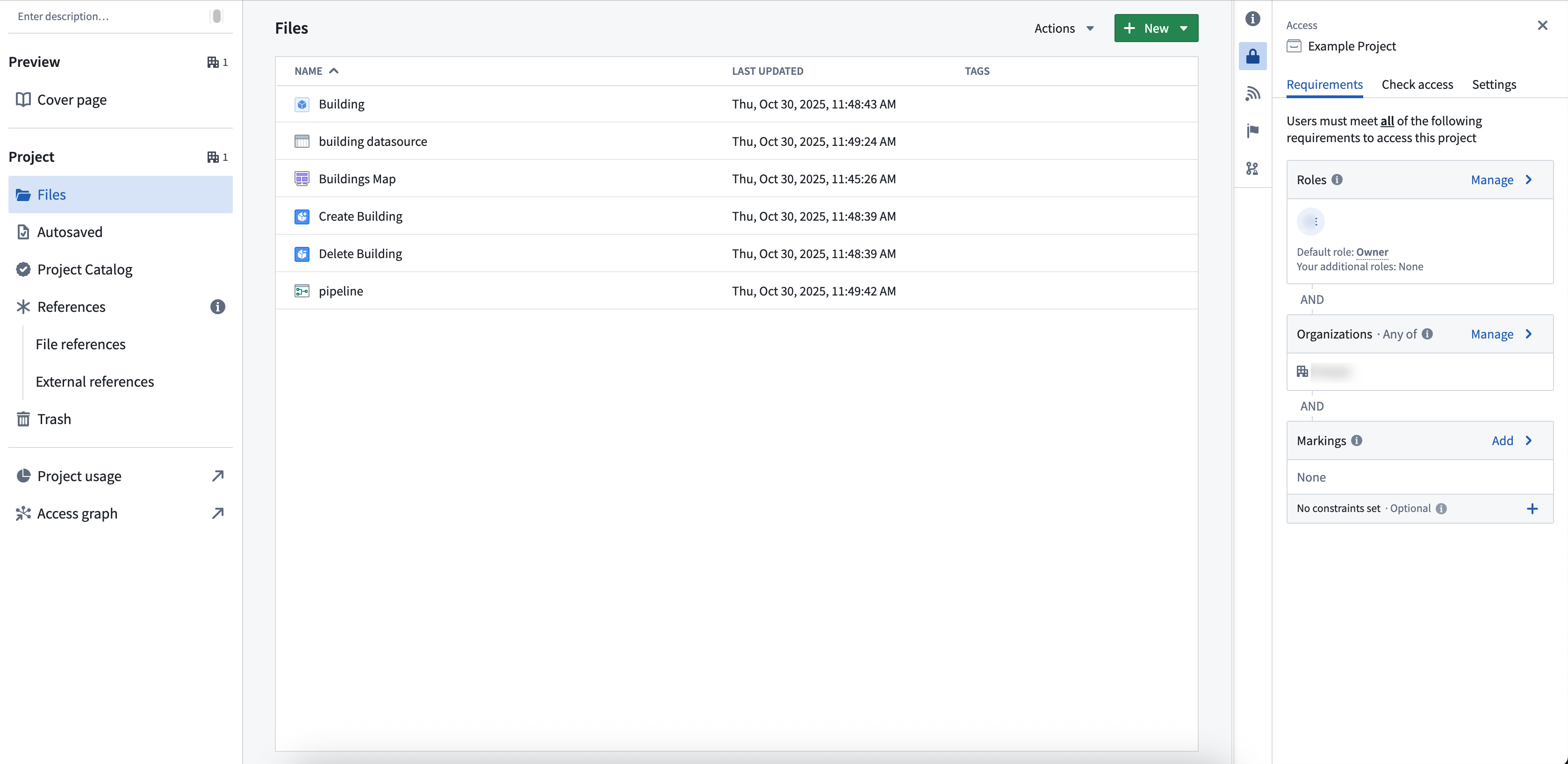
Task: Open External references in the sidebar
Action: [94, 381]
